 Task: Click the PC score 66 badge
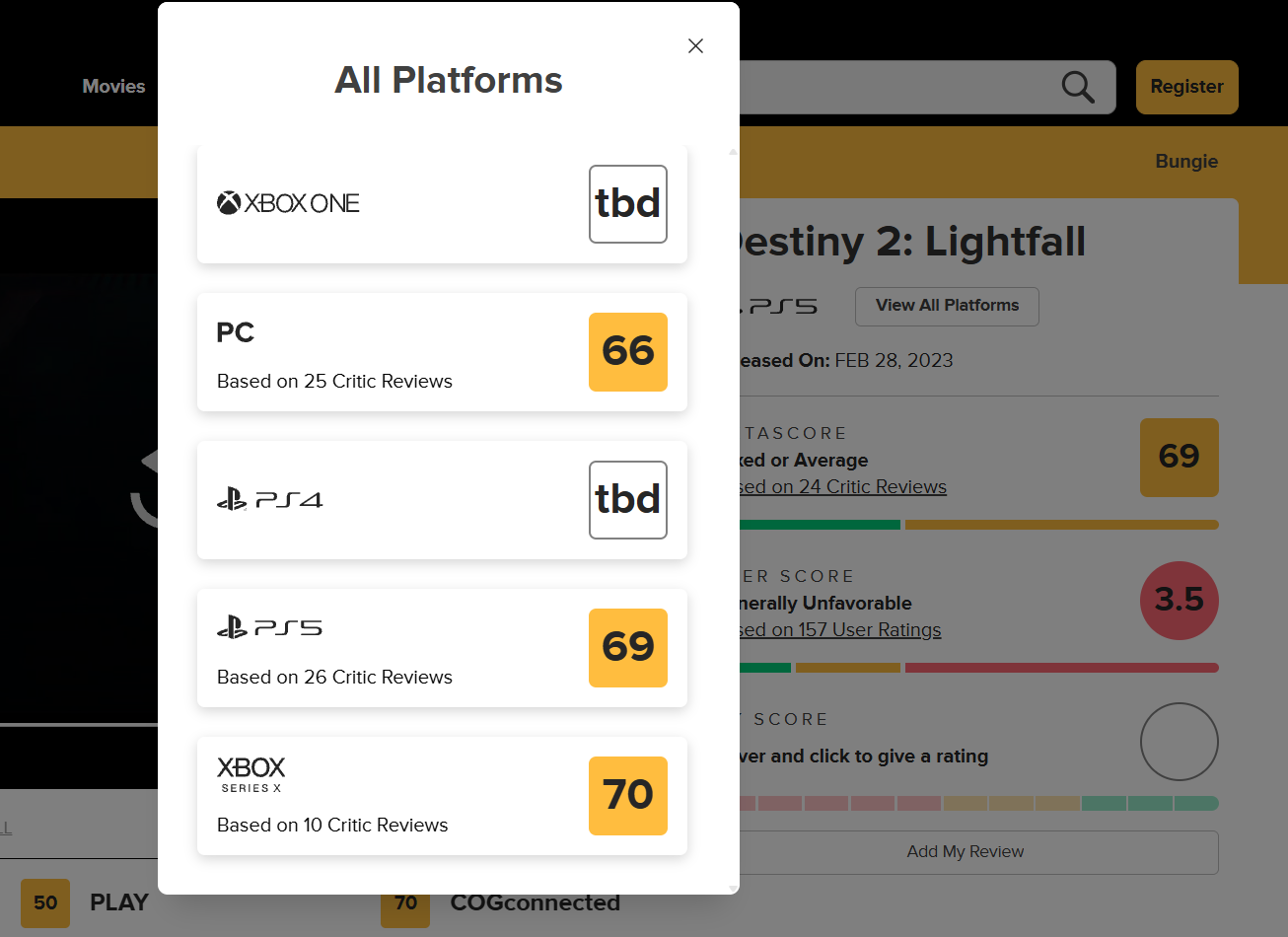628,352
